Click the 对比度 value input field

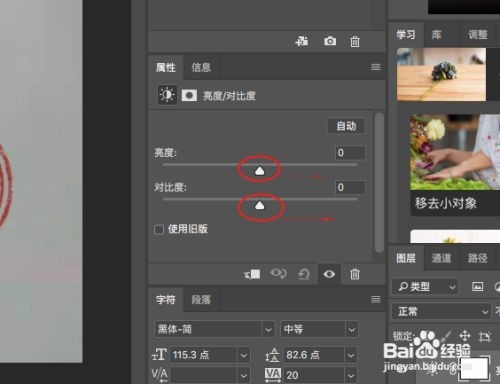350,187
